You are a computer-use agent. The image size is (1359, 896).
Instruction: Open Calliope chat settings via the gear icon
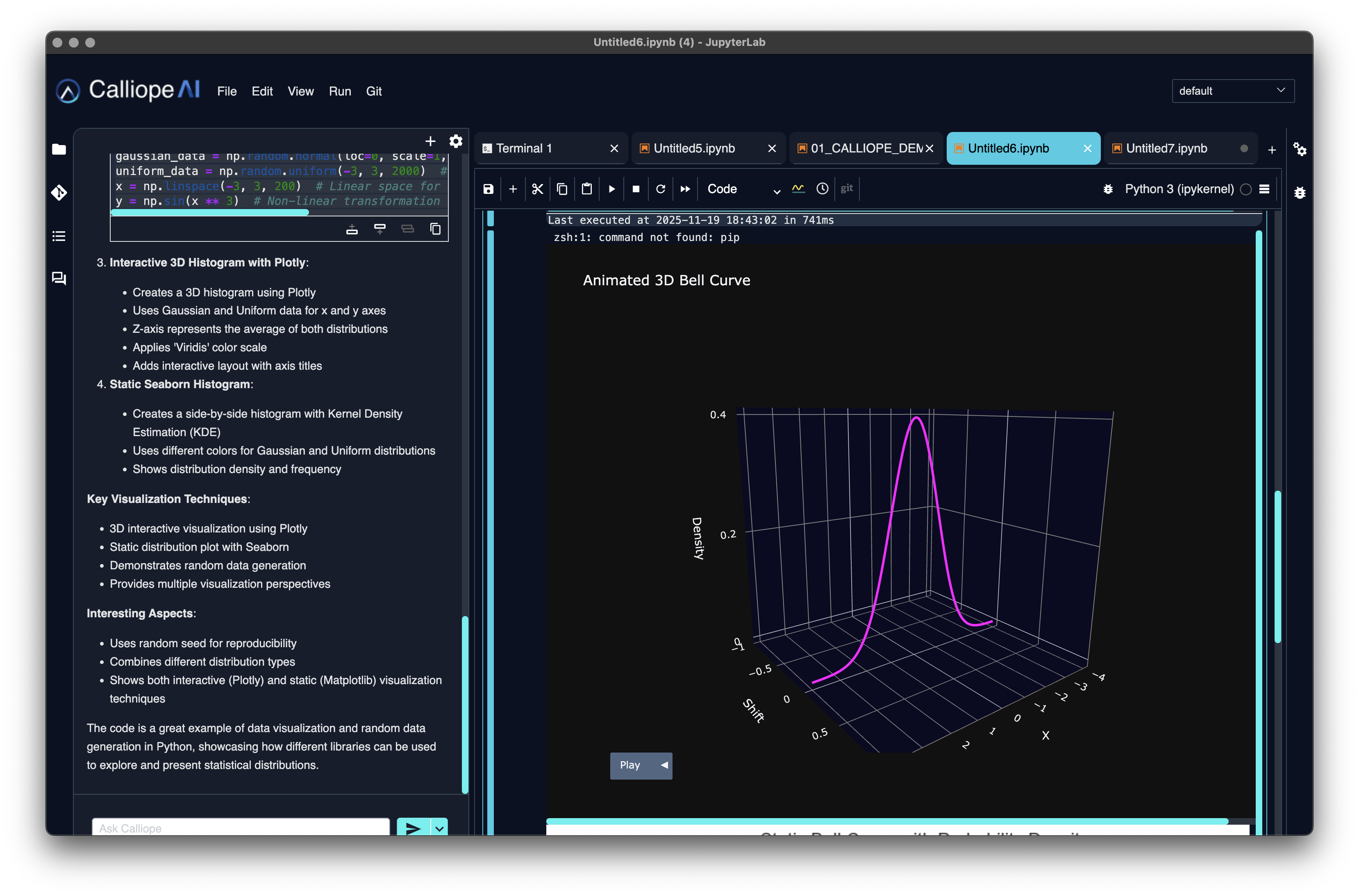456,141
